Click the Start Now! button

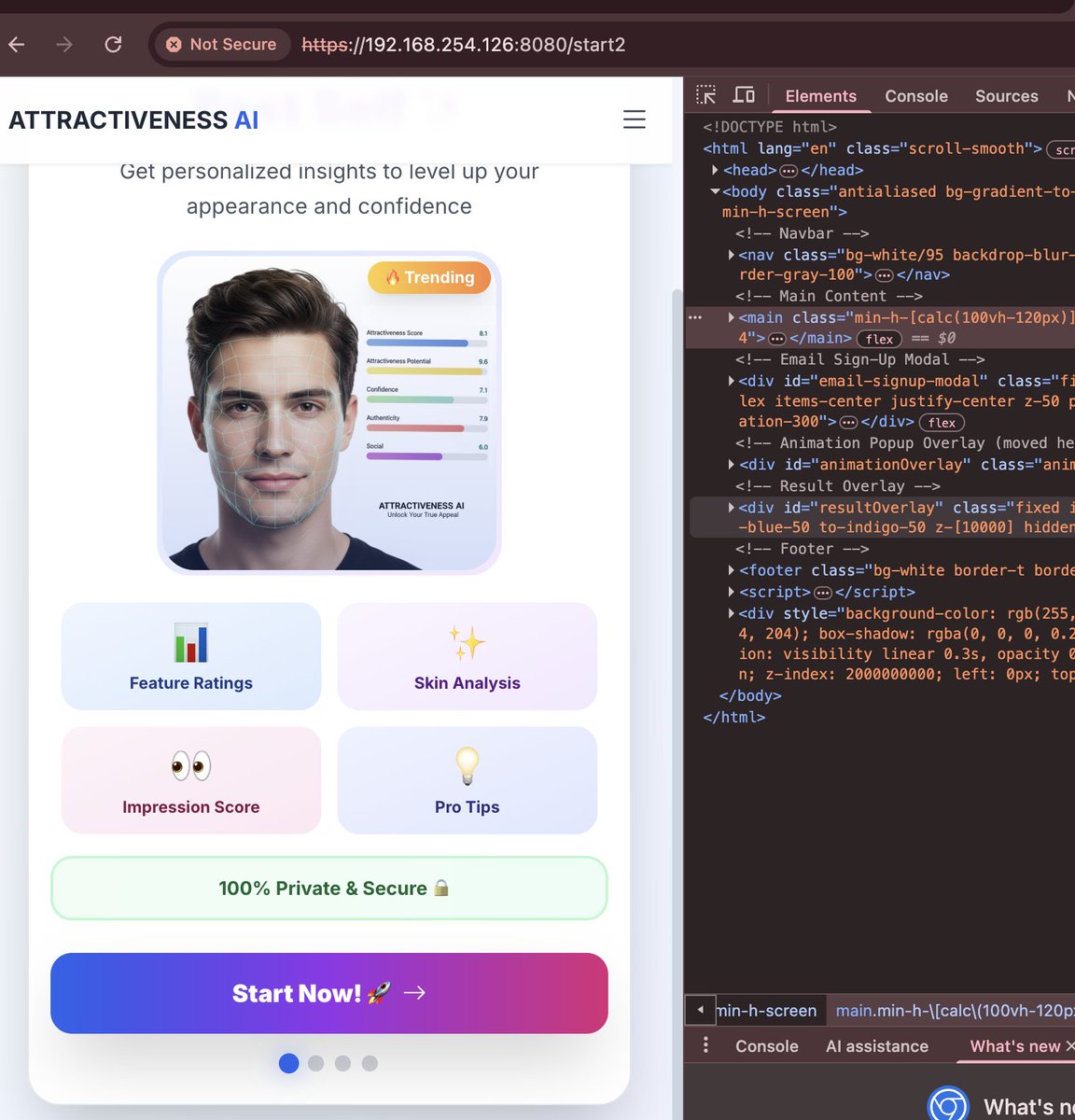[x=329, y=993]
